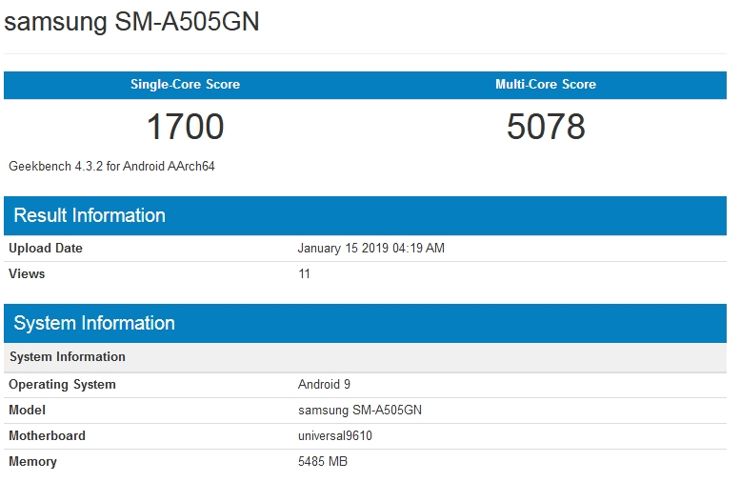Click the Geekbench 4.3.2 for Android AArch64 text
The height and width of the screenshot is (482, 740).
tap(111, 166)
